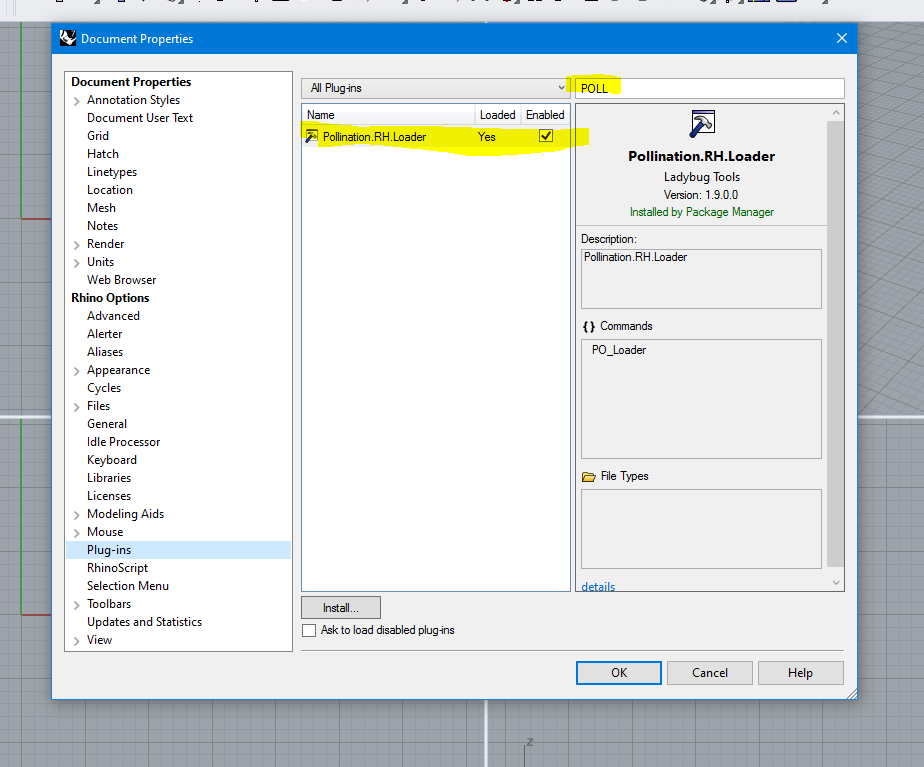Click the Document Properties tree heading
Screen dimensions: 924x767
pos(131,82)
